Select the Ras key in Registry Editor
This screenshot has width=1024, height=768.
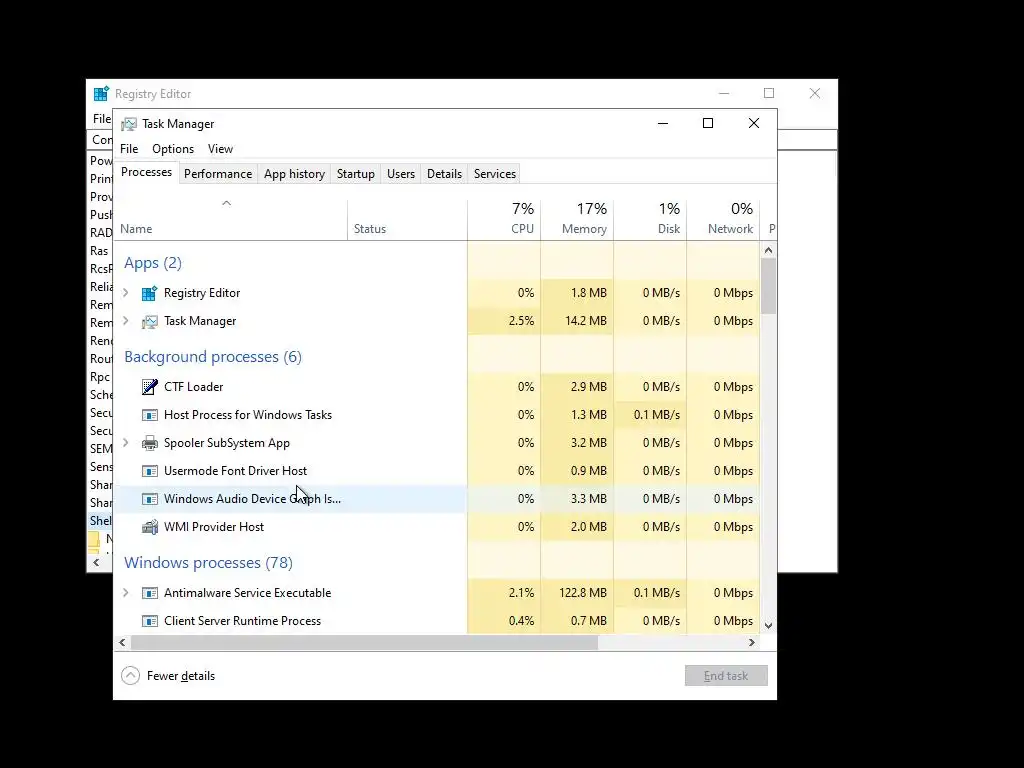click(99, 251)
